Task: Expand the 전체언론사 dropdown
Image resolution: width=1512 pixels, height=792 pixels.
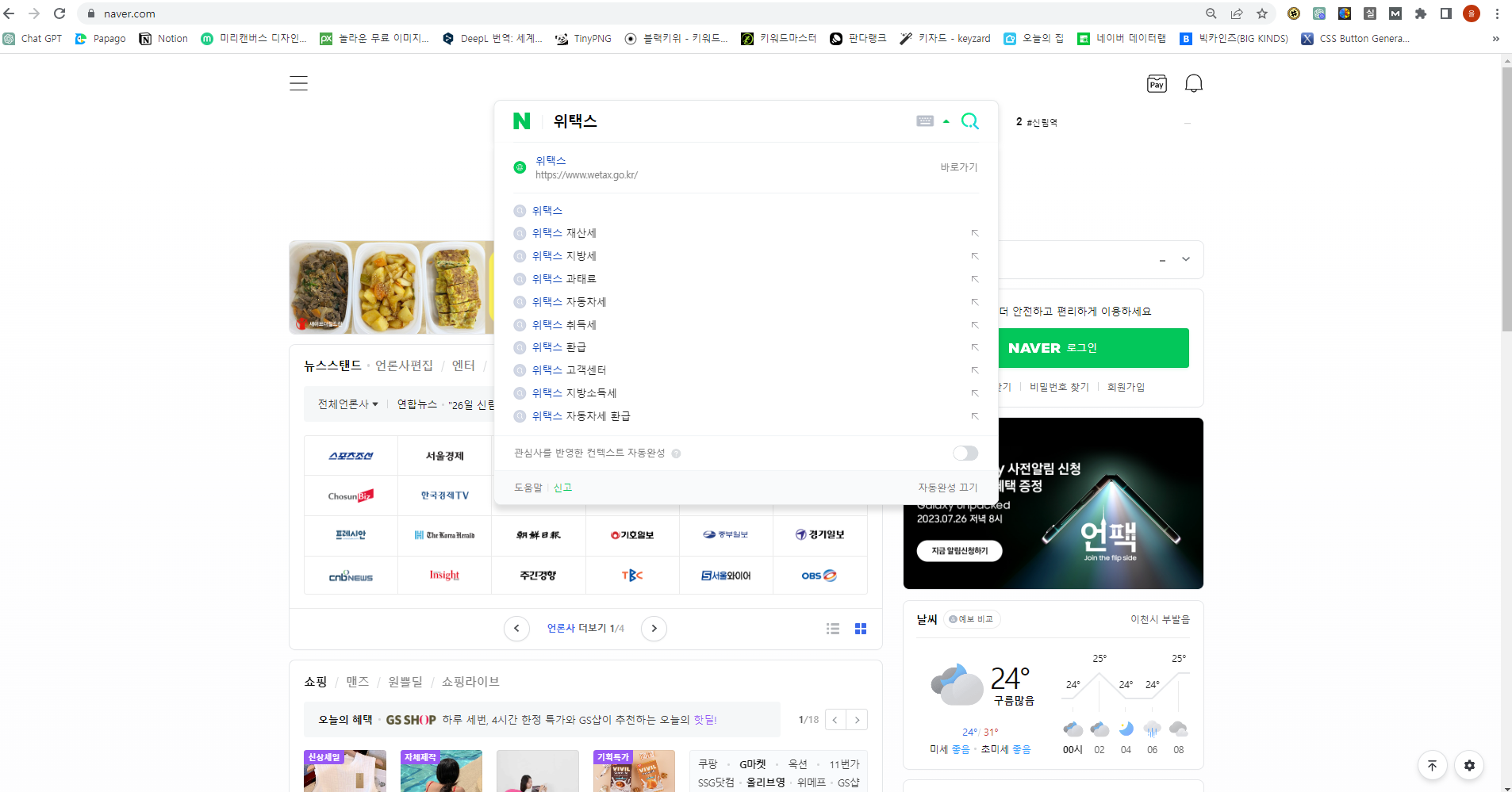Action: pyautogui.click(x=346, y=404)
